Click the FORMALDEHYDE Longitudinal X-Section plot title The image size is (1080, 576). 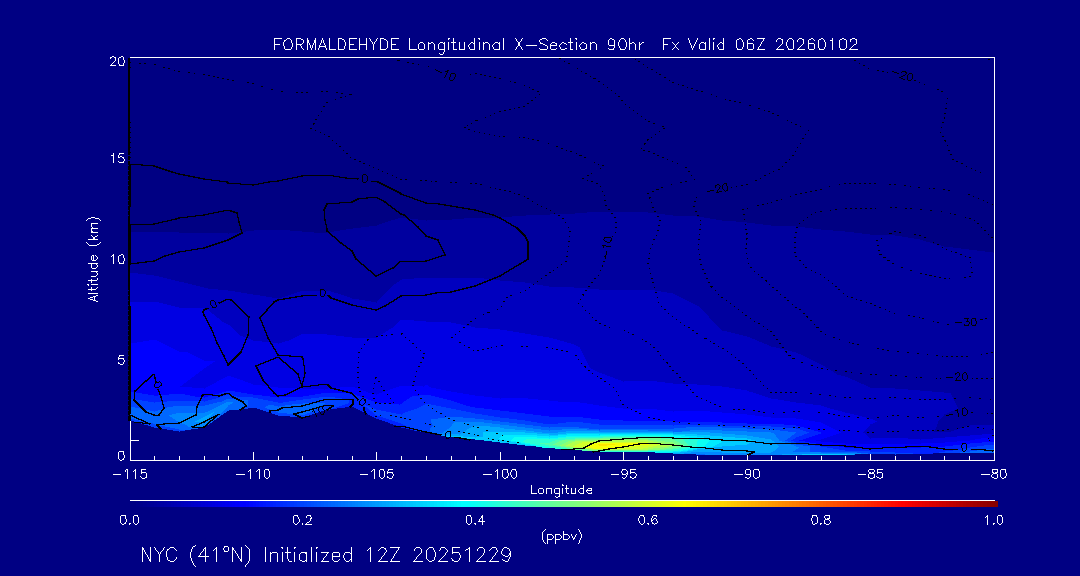565,45
